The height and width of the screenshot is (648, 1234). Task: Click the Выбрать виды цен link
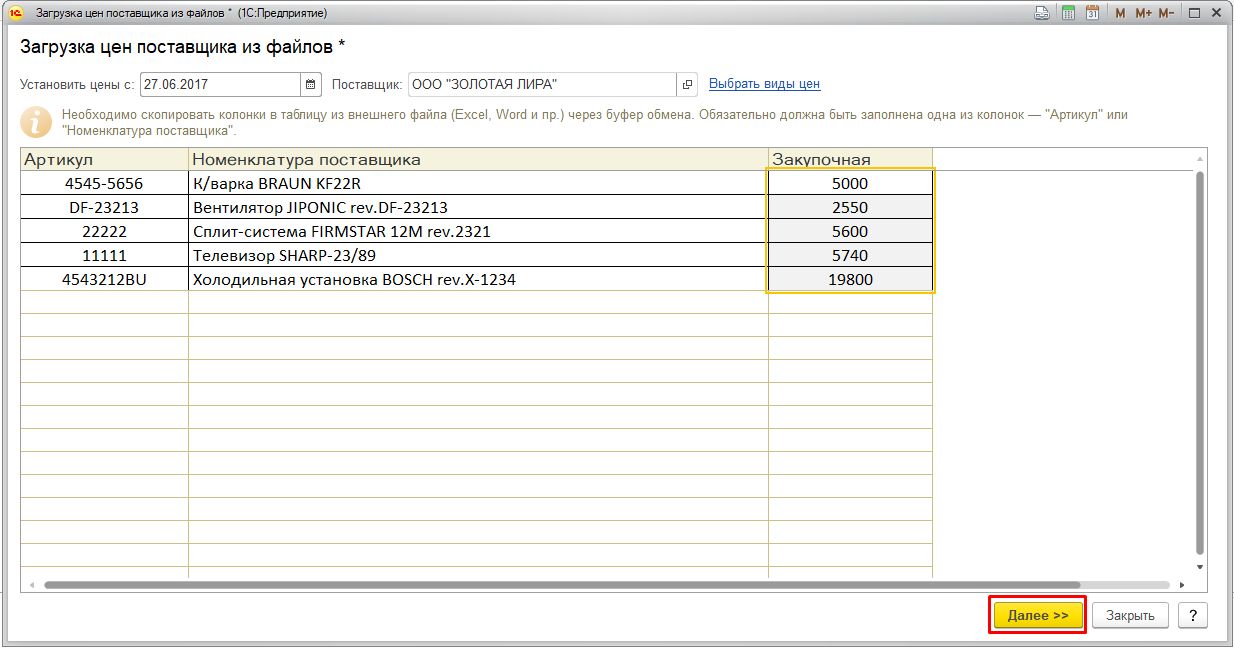(x=764, y=84)
